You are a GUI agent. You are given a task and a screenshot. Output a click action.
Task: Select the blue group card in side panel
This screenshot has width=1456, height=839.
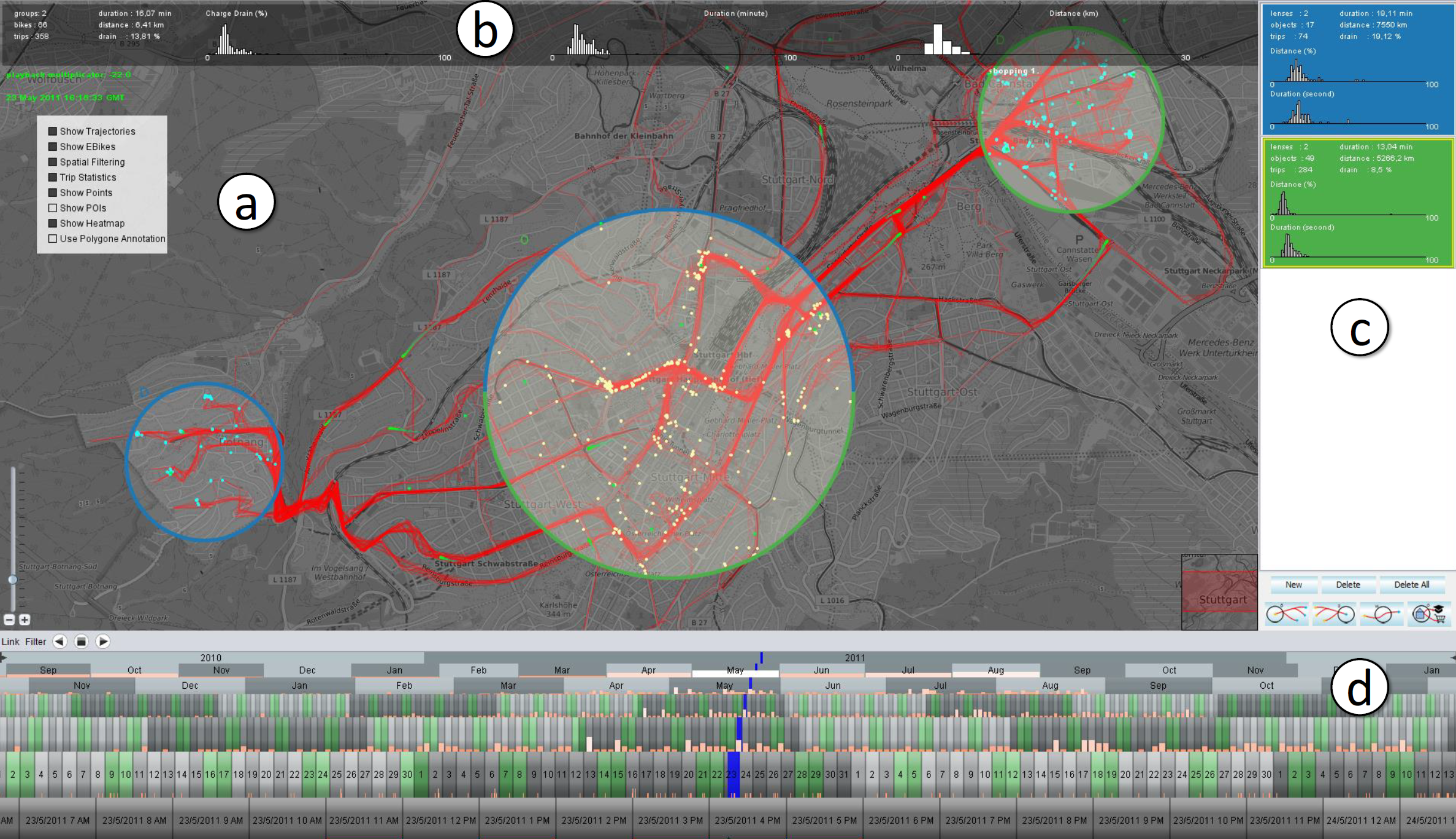(1358, 69)
